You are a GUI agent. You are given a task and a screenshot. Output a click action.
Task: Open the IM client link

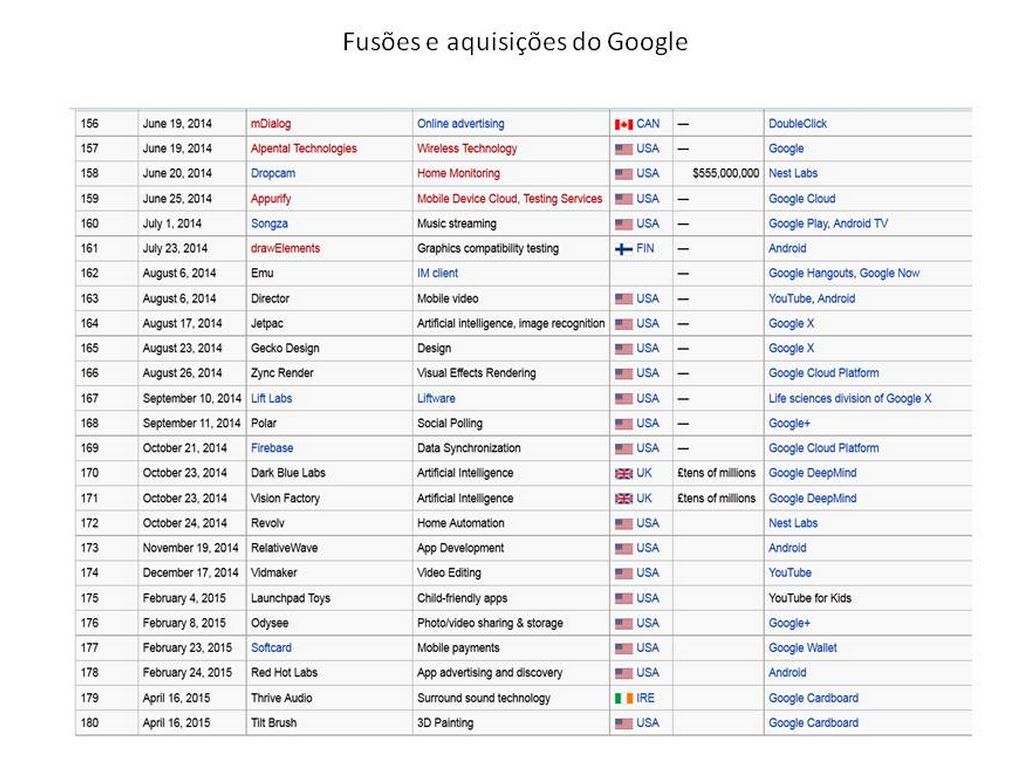pyautogui.click(x=437, y=273)
